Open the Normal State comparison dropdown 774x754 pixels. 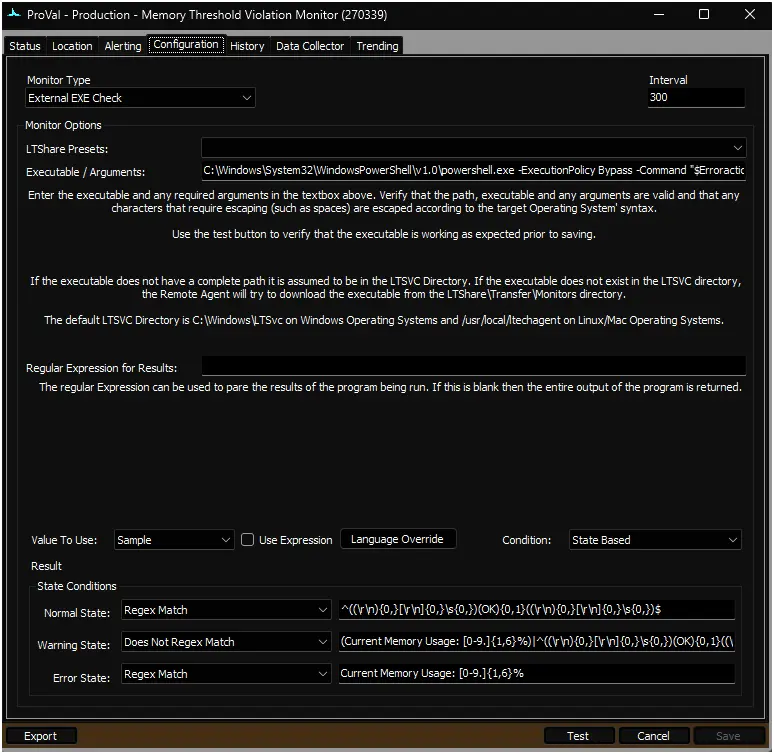pos(226,610)
